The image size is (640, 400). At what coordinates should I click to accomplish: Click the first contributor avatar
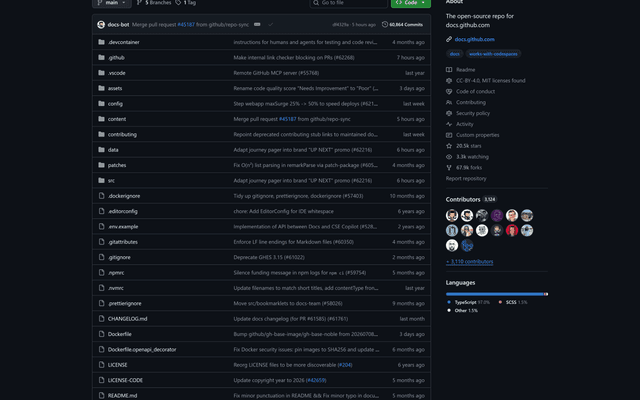coord(452,215)
